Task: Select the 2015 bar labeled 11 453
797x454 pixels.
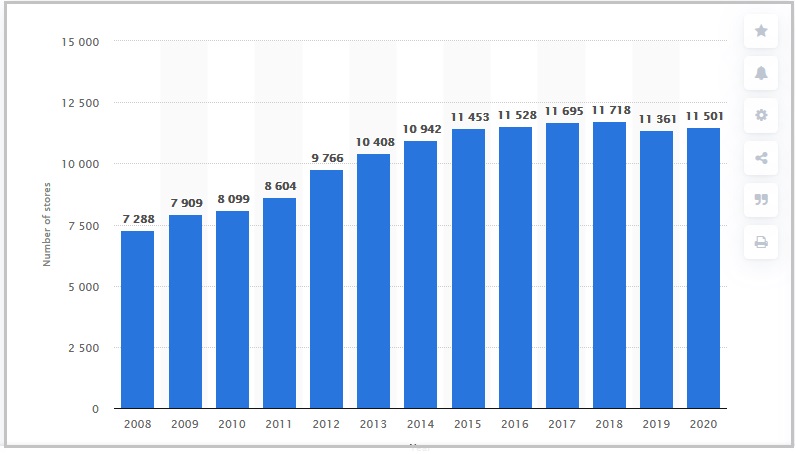Action: pos(468,268)
